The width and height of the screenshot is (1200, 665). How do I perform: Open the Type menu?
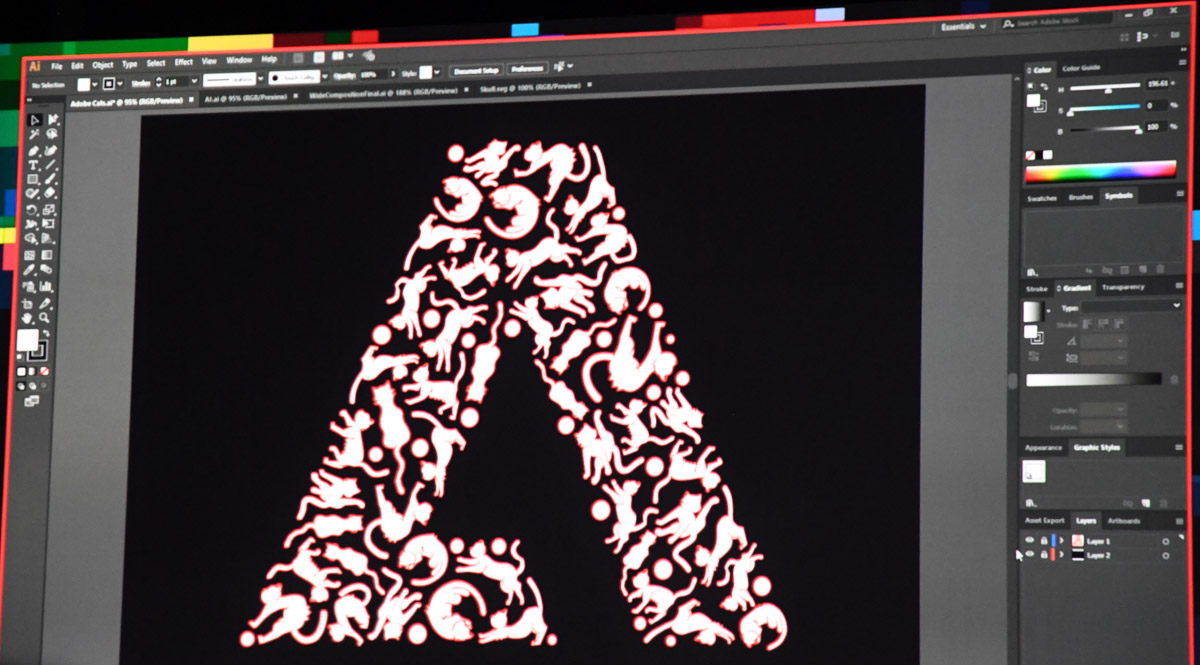coord(130,64)
